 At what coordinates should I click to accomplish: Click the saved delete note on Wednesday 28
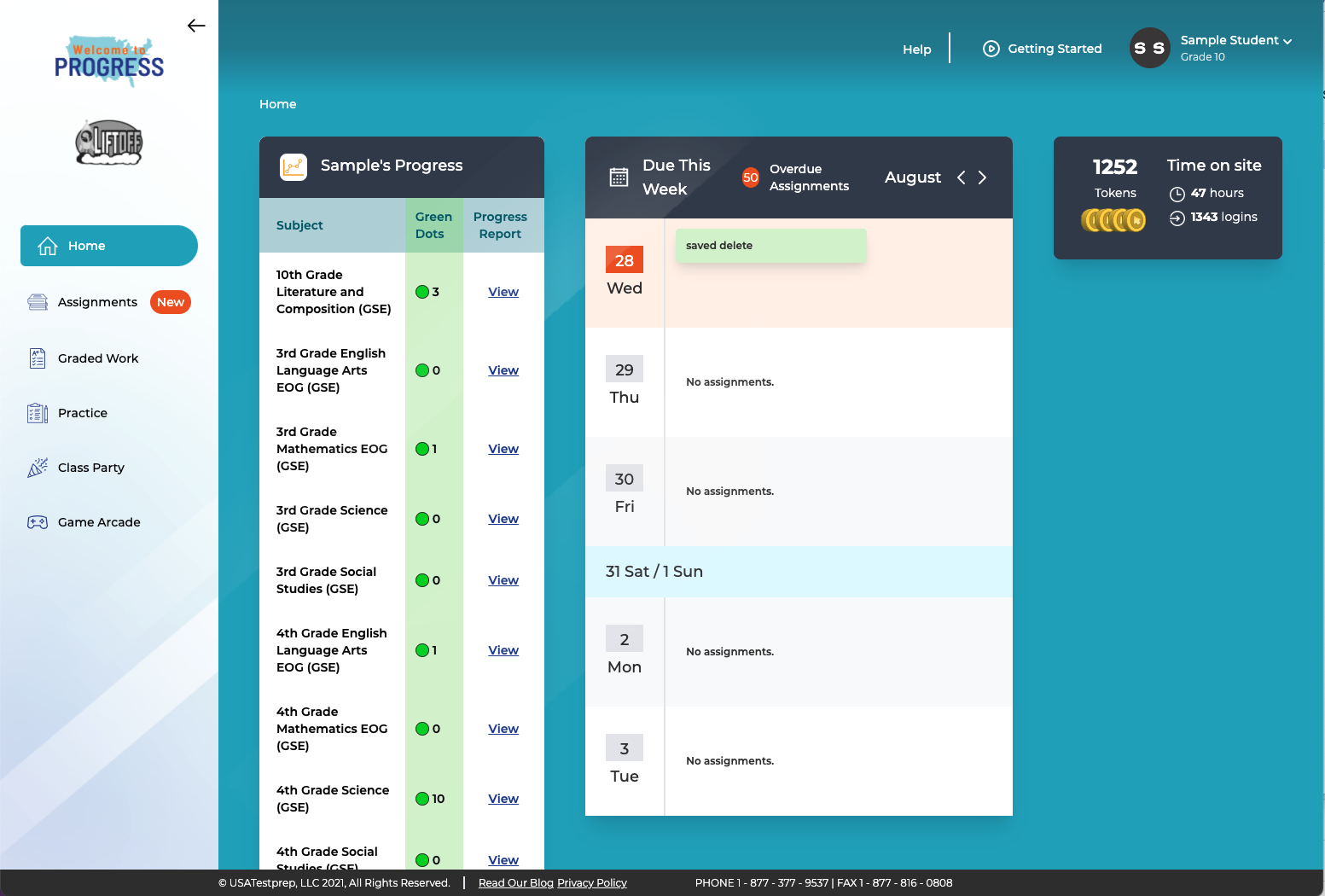coord(770,245)
